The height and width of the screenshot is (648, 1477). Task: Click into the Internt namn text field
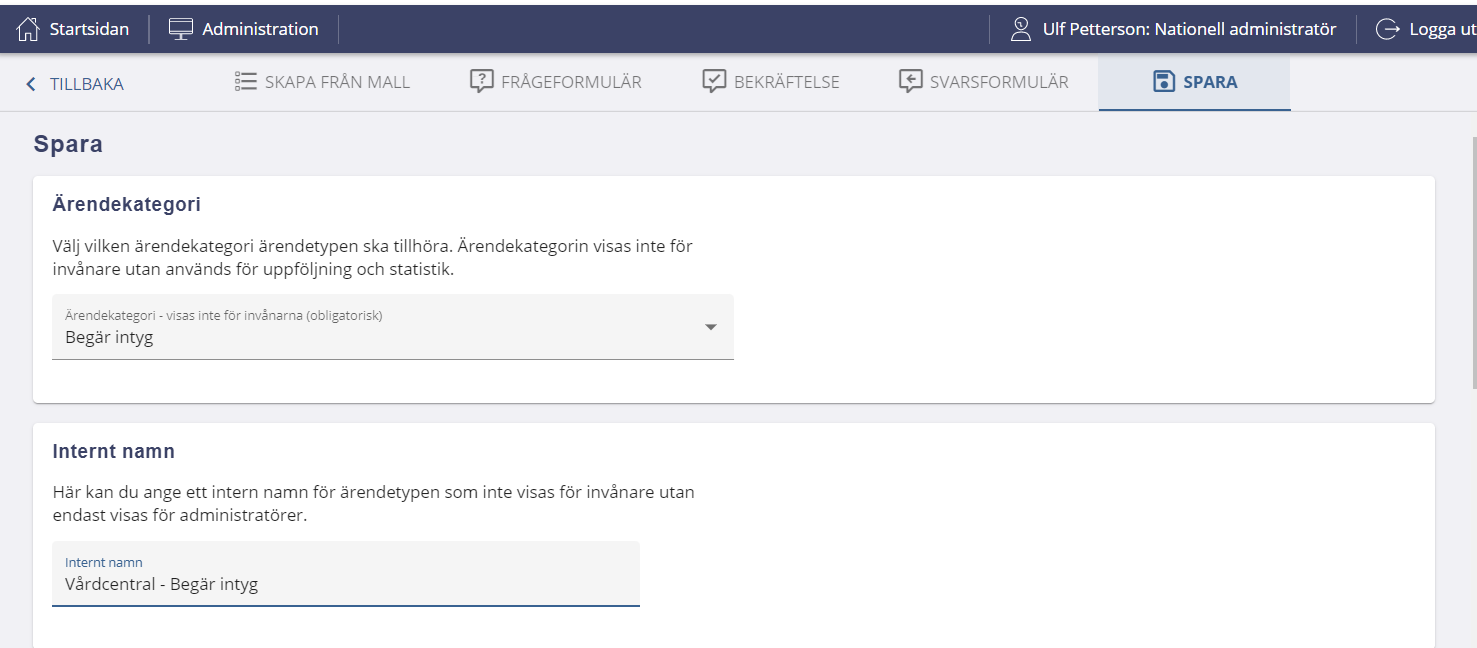pyautogui.click(x=345, y=584)
